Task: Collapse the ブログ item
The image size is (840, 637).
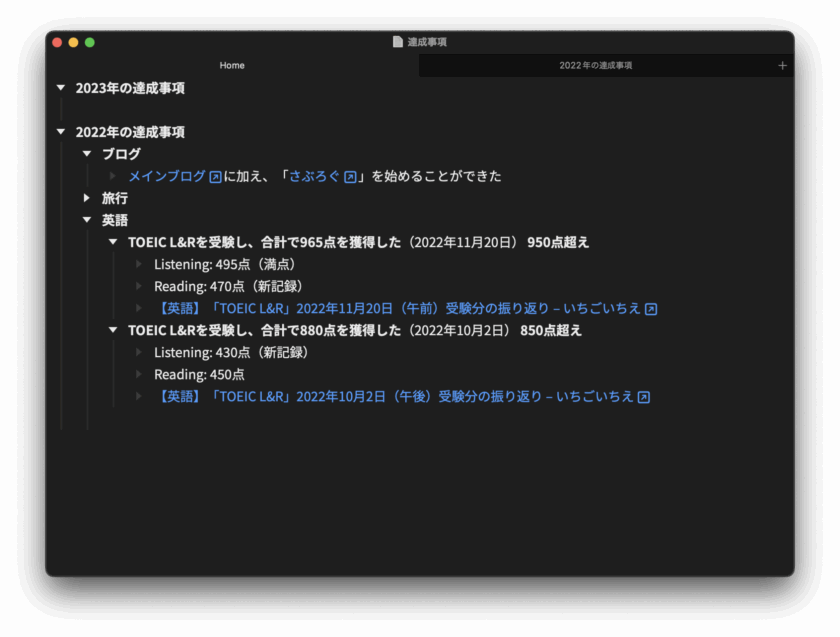Action: click(87, 154)
